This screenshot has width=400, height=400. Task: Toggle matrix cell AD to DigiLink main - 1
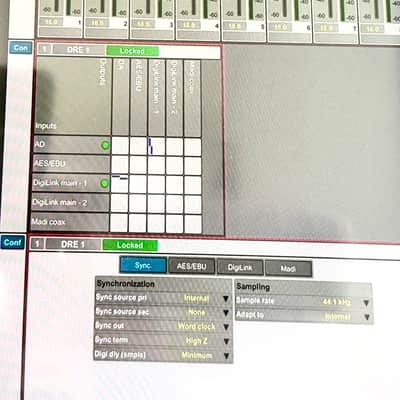tap(156, 147)
